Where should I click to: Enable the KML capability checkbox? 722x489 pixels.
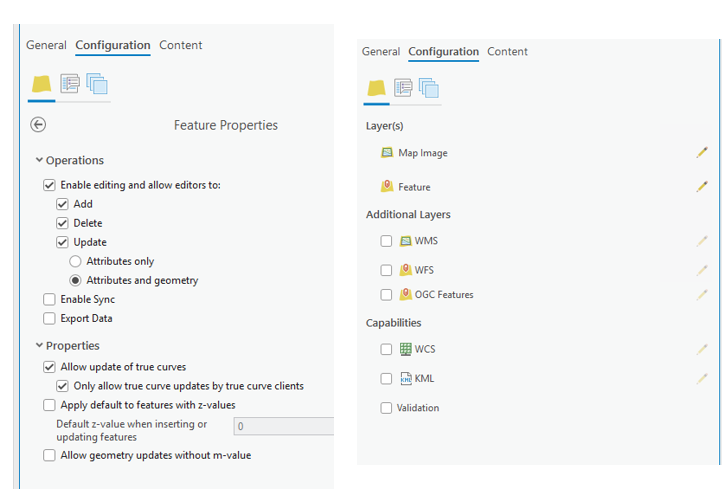click(386, 379)
